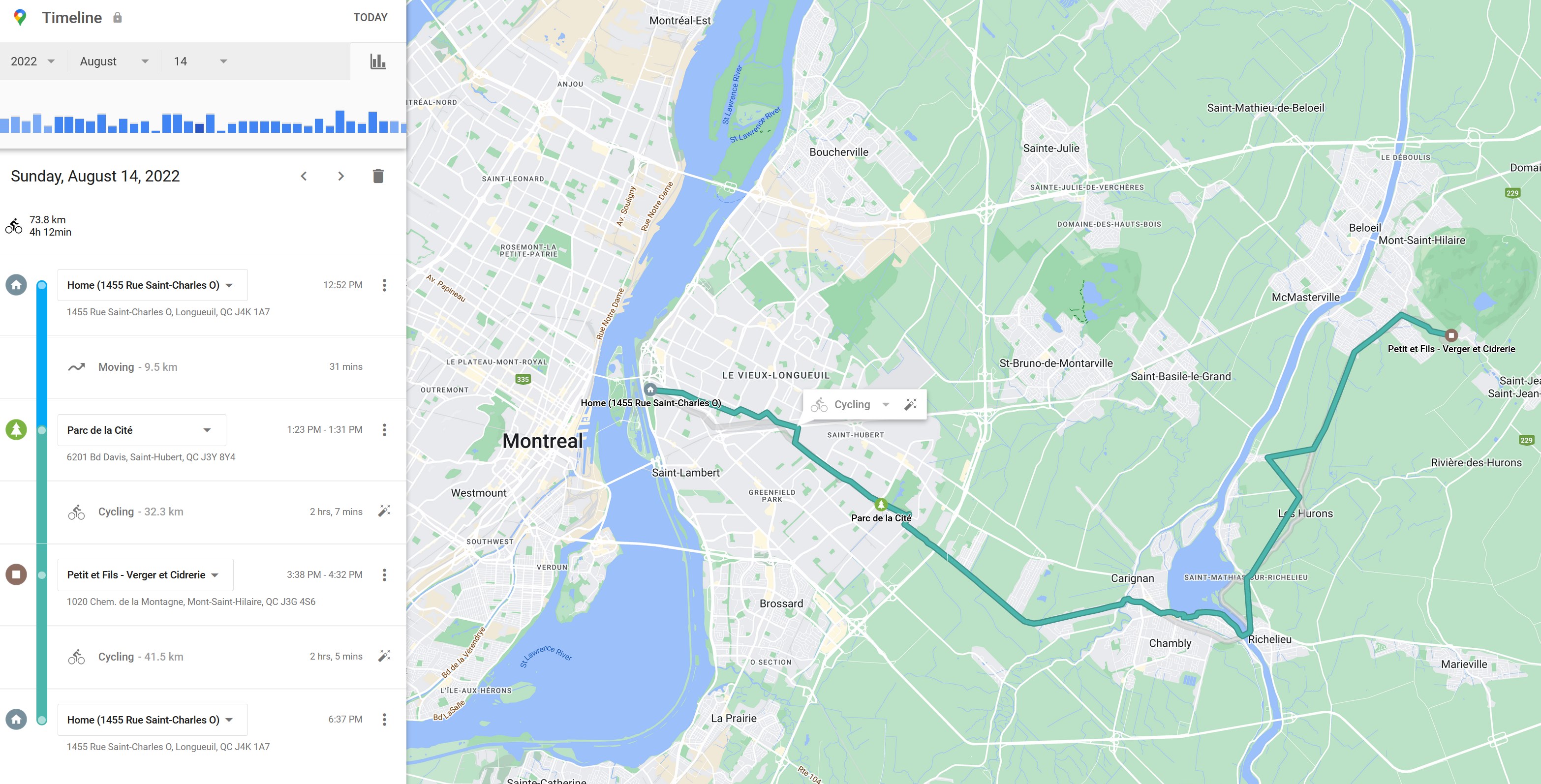Screen dimensions: 1541x784
Task: Jump to TODAY in timeline
Action: 370,17
